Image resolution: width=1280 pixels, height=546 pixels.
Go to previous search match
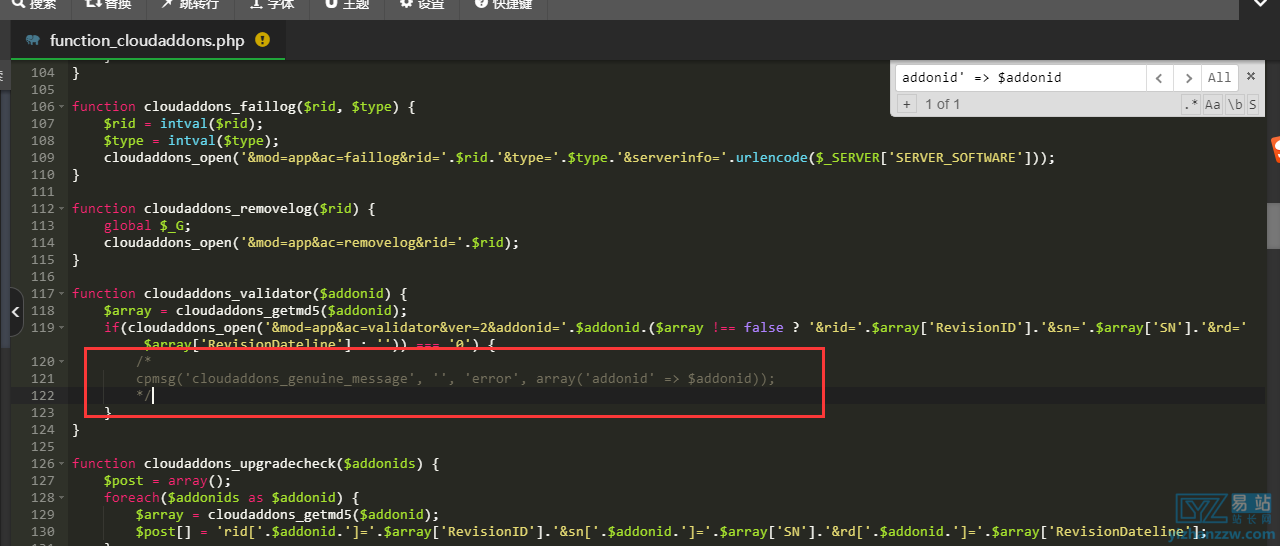tap(1159, 78)
